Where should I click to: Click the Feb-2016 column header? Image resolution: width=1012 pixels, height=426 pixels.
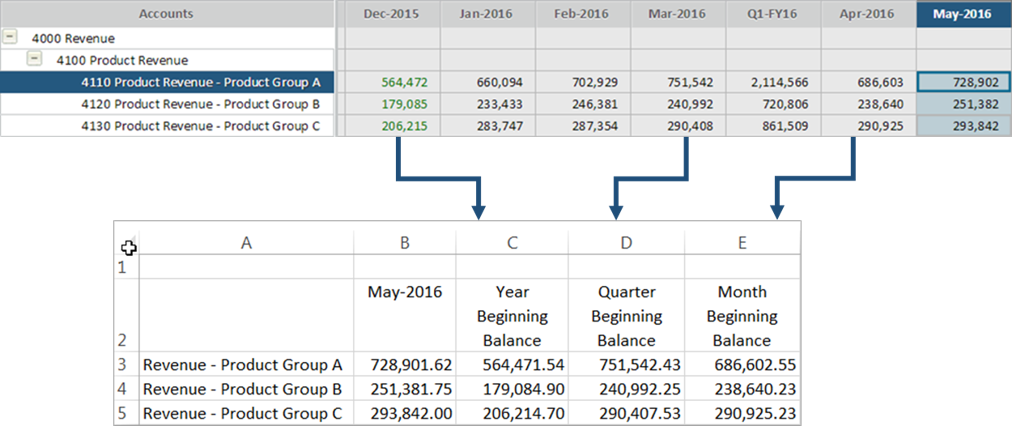click(x=583, y=14)
